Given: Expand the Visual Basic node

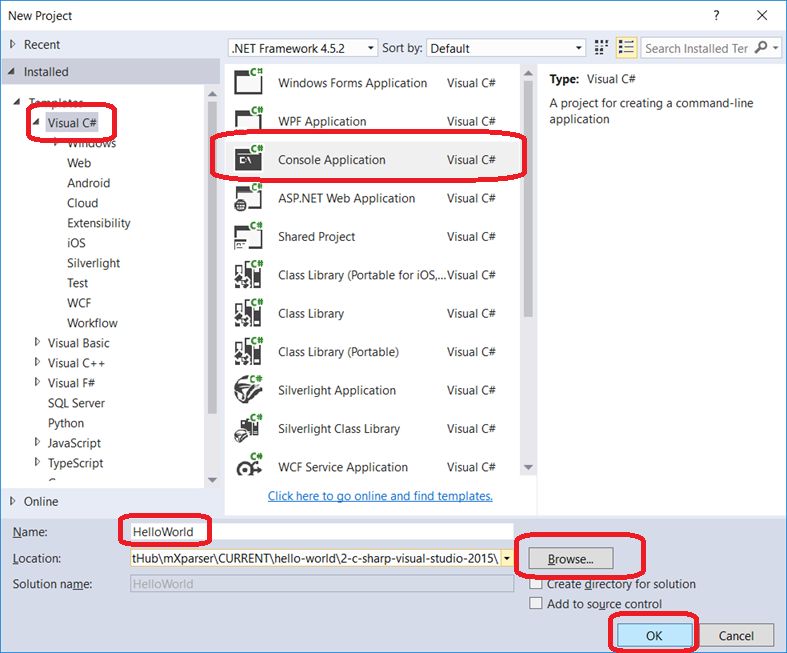Looking at the screenshot, I should tap(37, 342).
